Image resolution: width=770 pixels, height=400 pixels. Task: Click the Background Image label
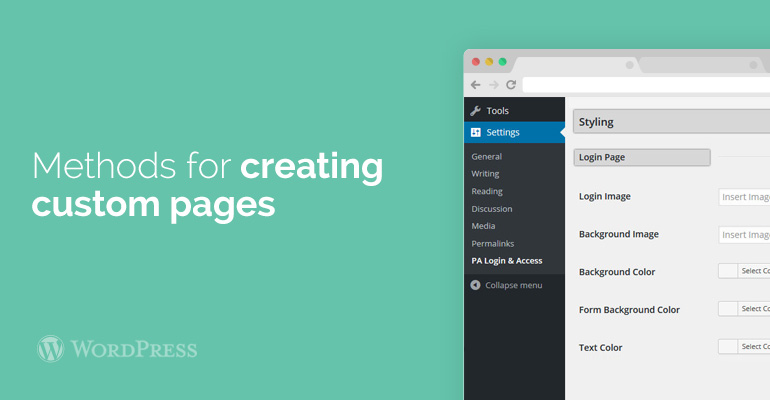pyautogui.click(x=619, y=234)
